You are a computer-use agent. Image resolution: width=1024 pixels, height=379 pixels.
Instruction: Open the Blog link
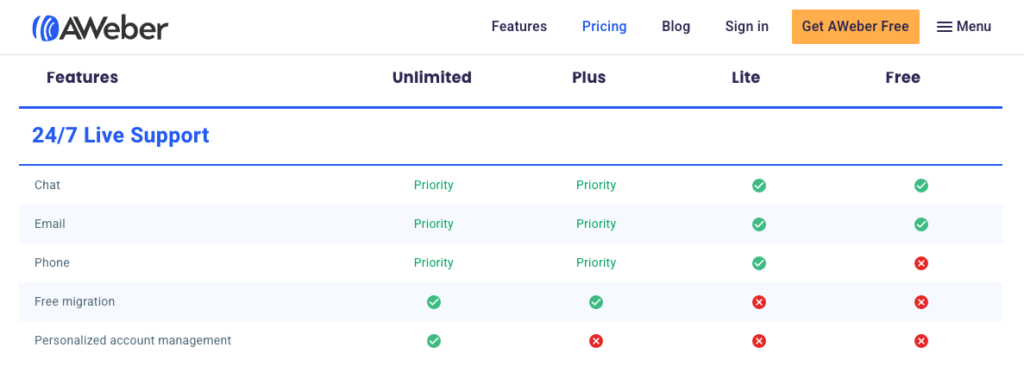[x=676, y=27]
